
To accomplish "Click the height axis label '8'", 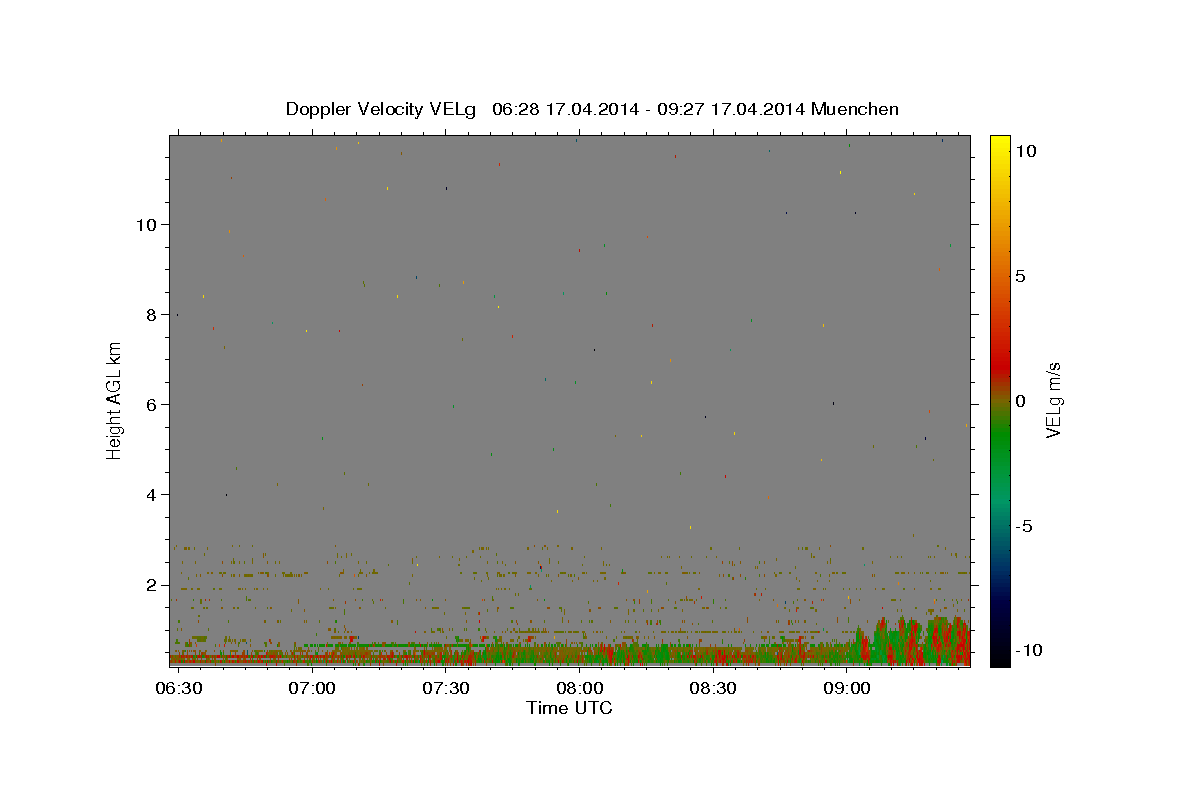I will tap(152, 314).
